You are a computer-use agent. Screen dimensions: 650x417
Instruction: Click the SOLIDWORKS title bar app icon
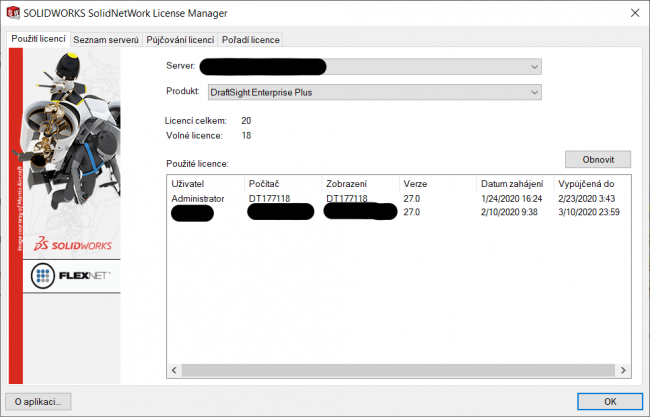(12, 12)
